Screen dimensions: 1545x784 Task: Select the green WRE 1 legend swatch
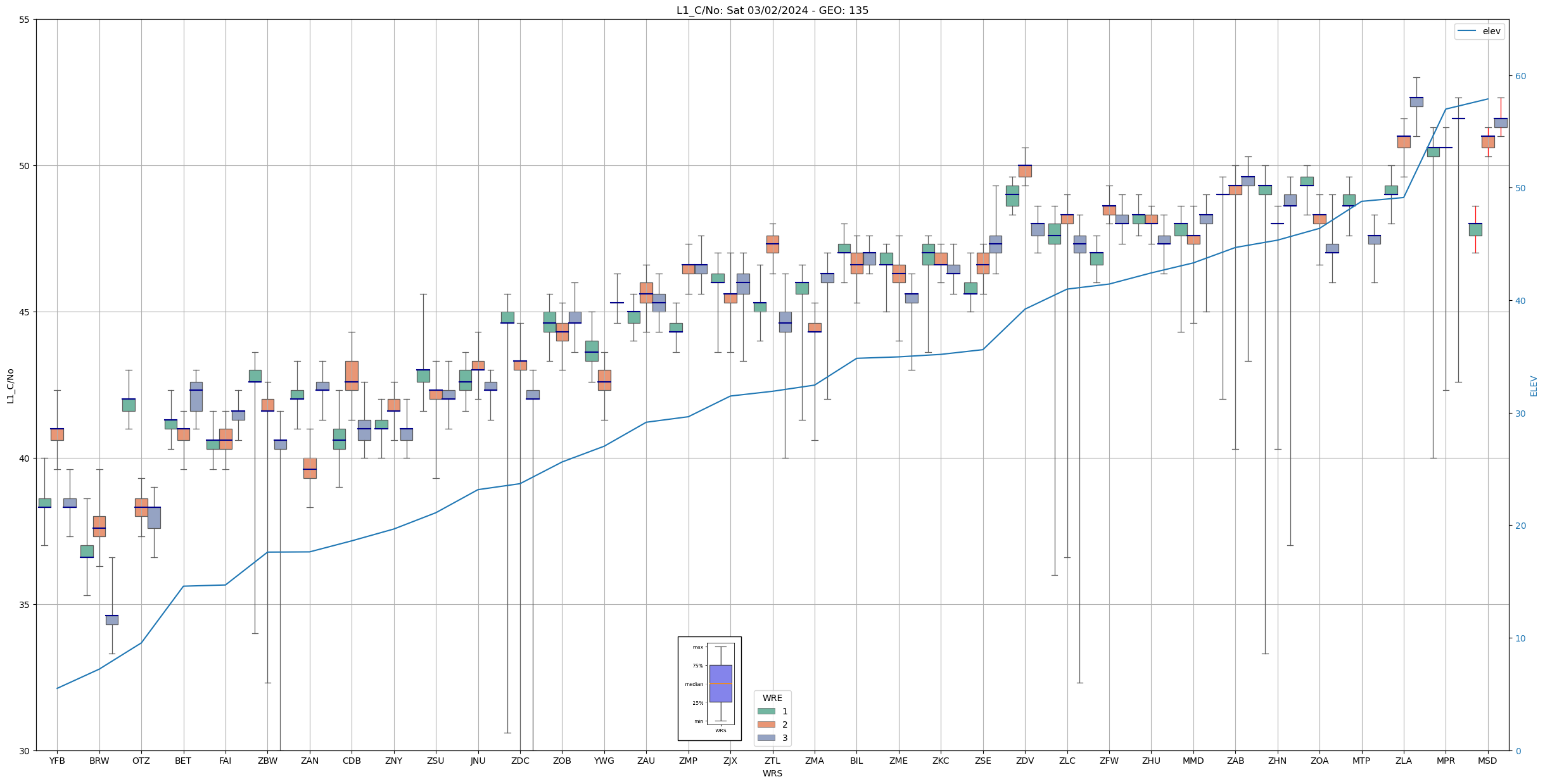[766, 711]
